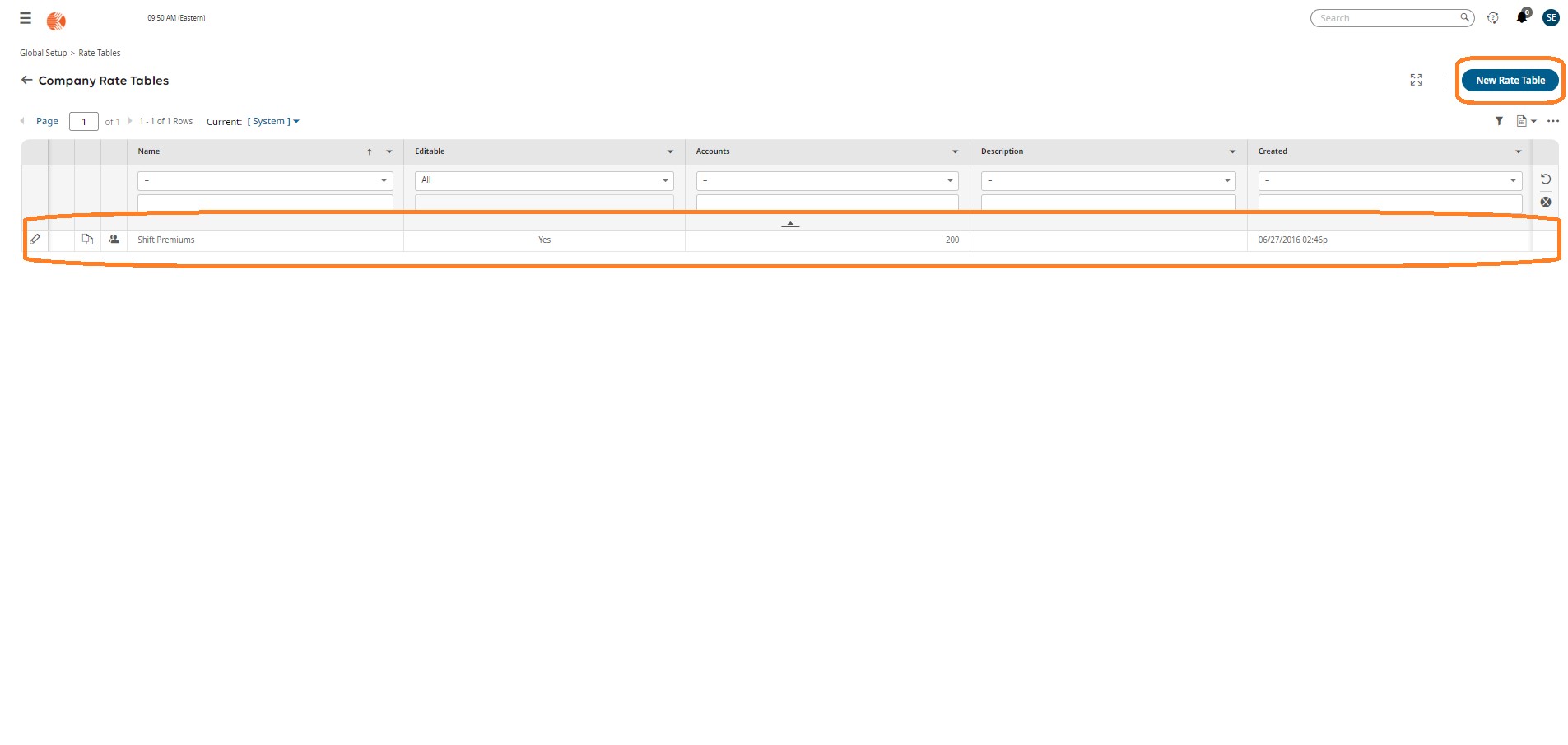1568x745 pixels.
Task: Clear all filters with the X icon
Action: [x=1545, y=202]
